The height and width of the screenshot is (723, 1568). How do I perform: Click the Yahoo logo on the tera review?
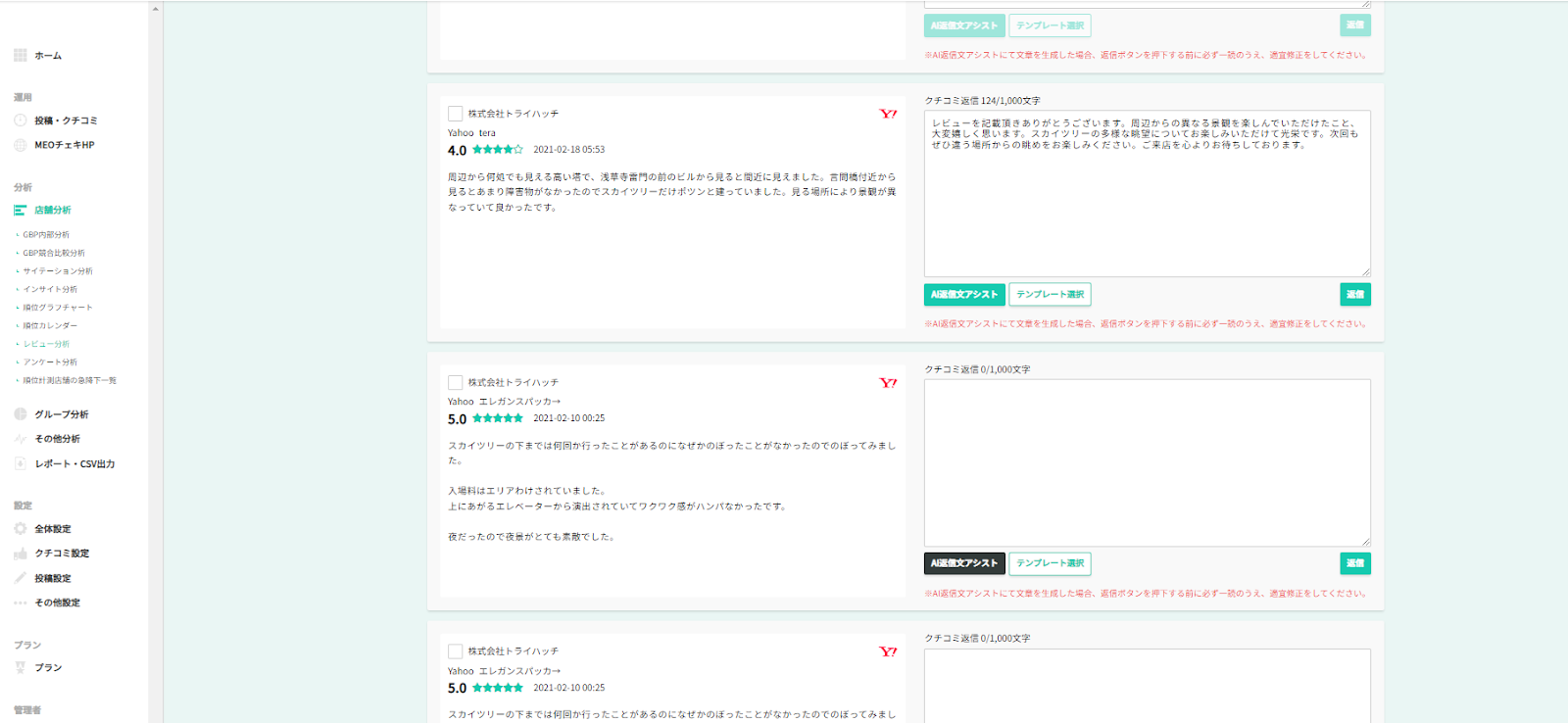888,114
